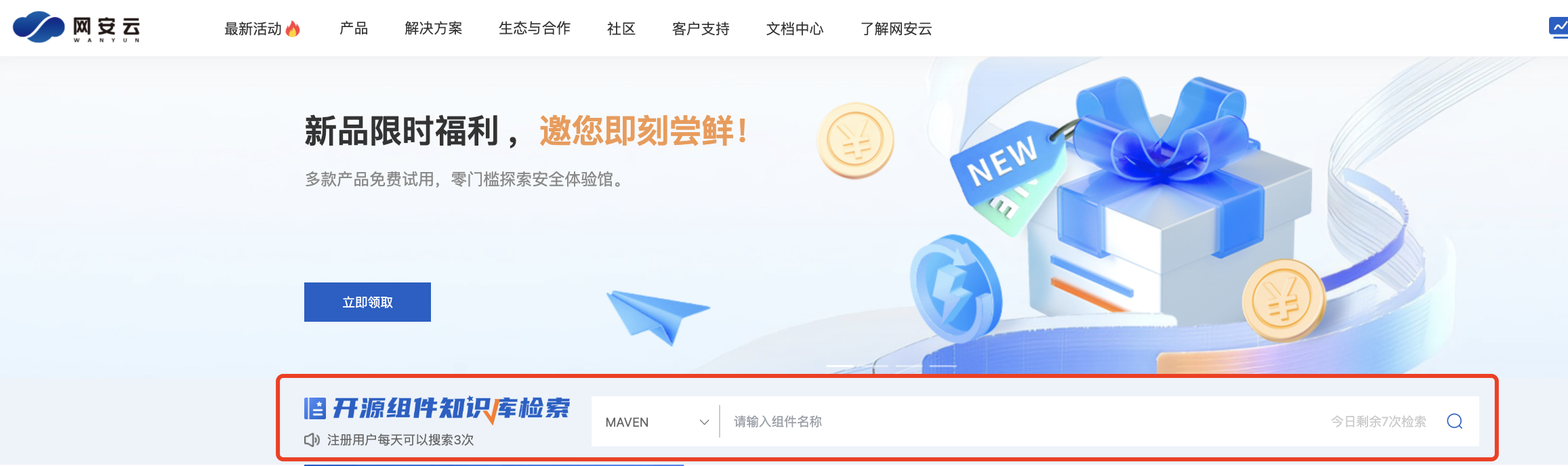
Task: Click the flame icon beside 最新活动
Action: click(x=293, y=28)
